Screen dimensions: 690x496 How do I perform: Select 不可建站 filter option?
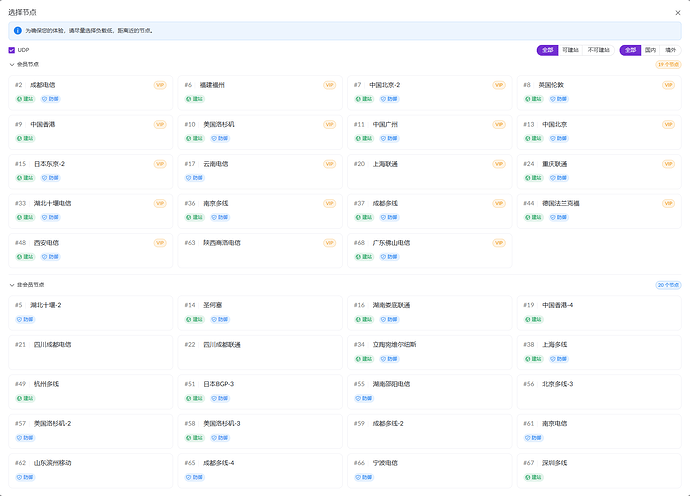598,50
